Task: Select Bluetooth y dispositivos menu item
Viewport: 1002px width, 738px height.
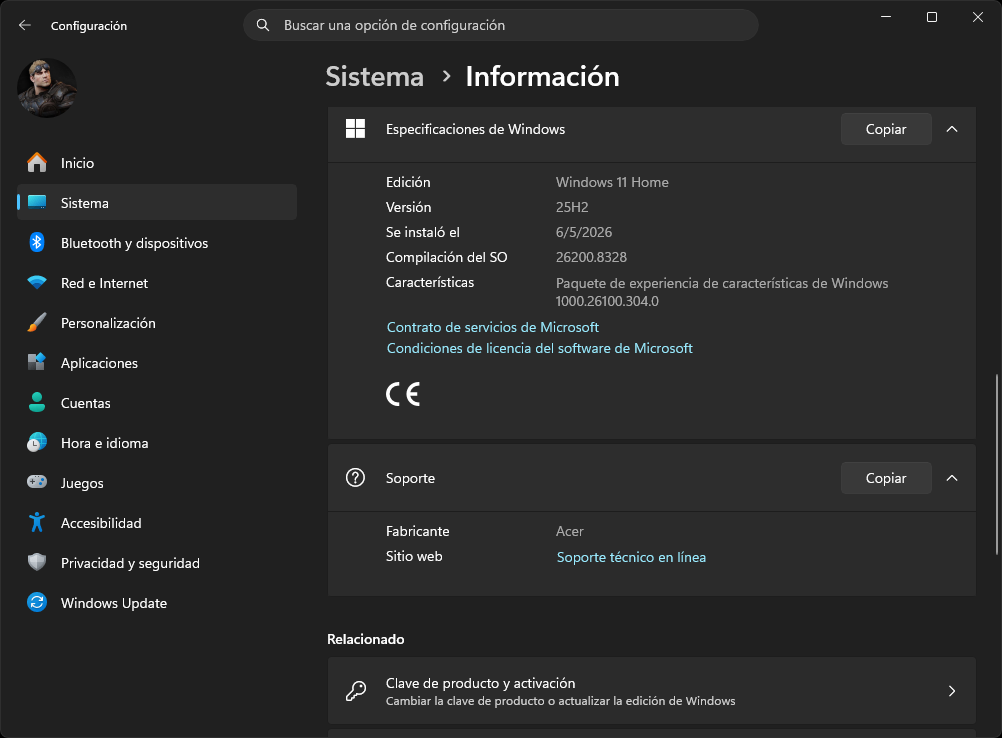Action: pyautogui.click(x=157, y=243)
